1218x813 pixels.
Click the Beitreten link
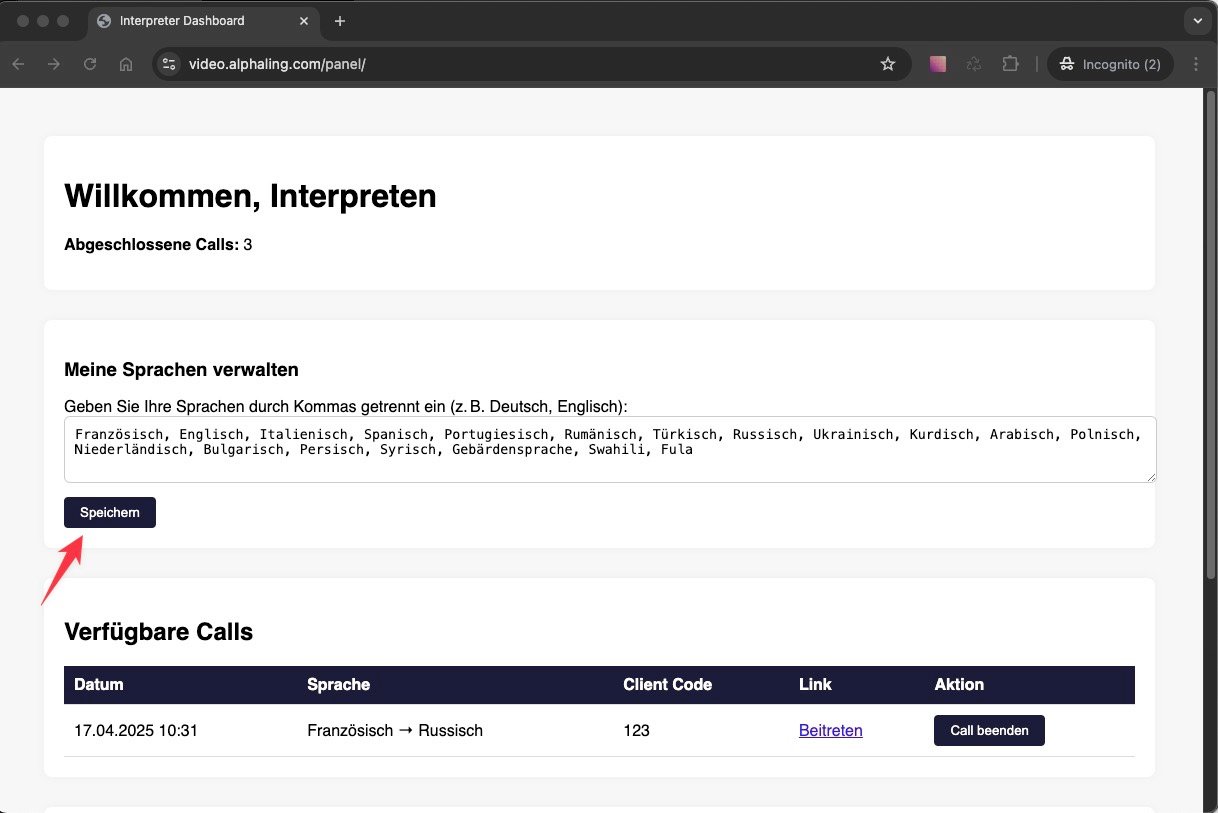(830, 731)
